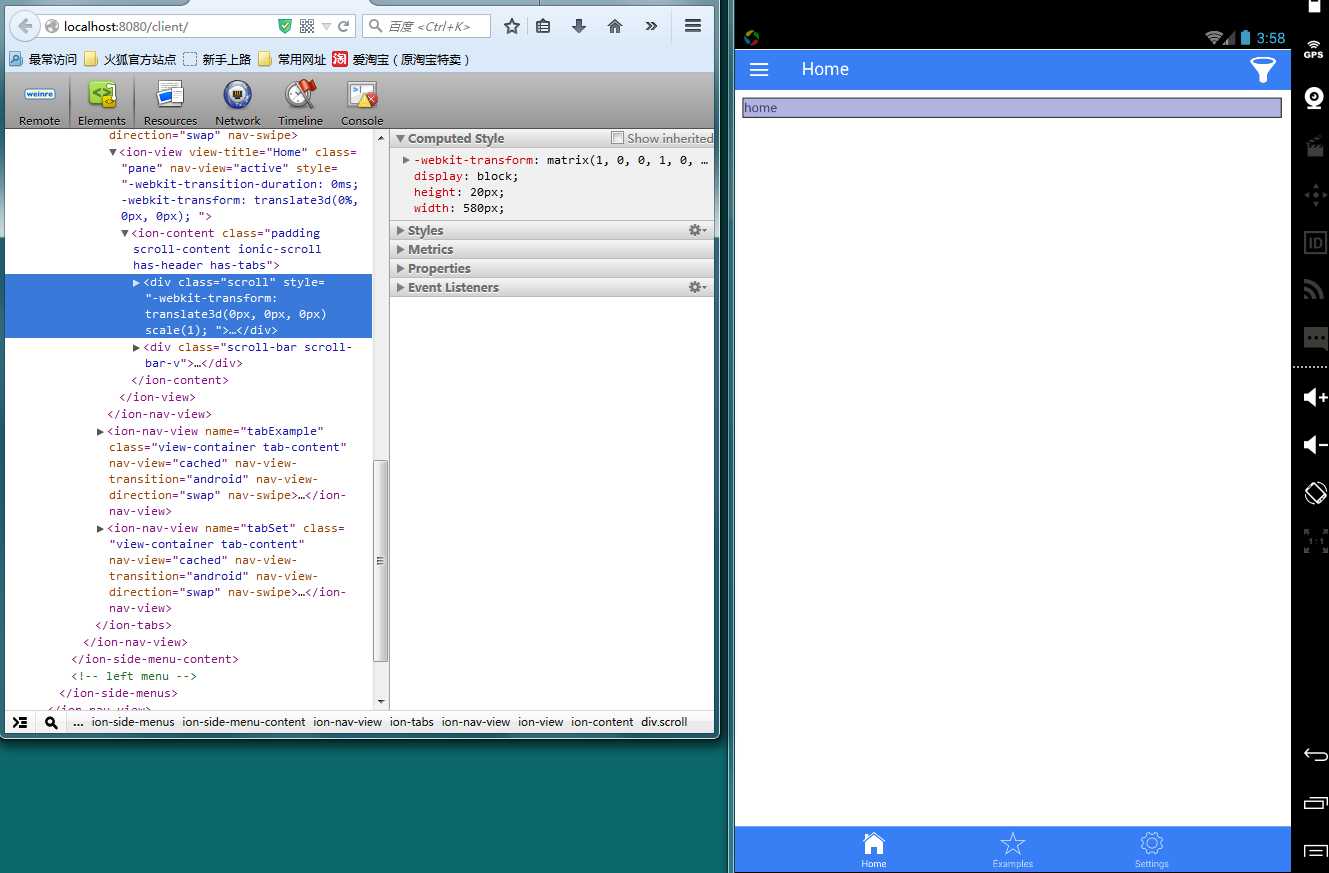The height and width of the screenshot is (873, 1329).
Task: Increase emulator volume
Action: [x=1315, y=397]
